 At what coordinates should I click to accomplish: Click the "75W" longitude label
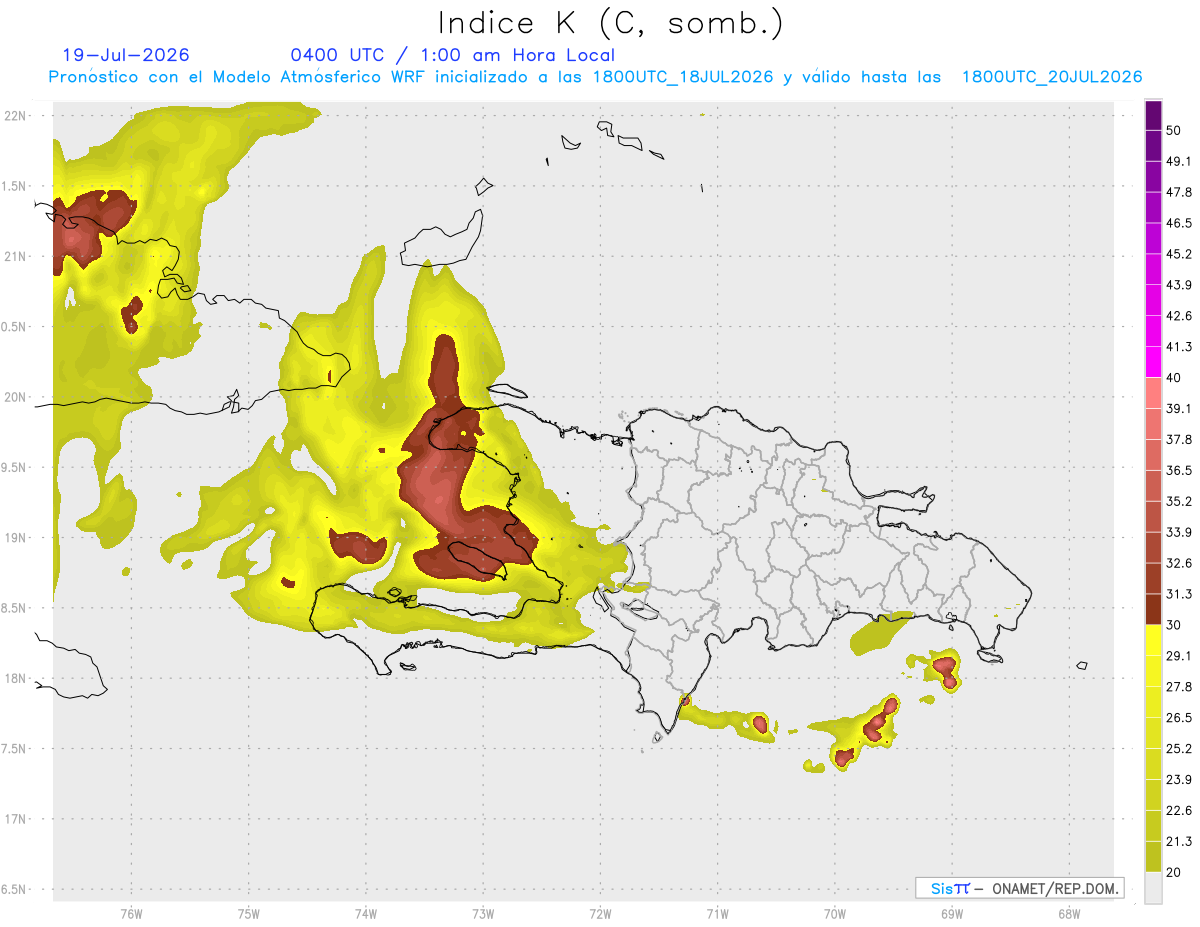249,914
